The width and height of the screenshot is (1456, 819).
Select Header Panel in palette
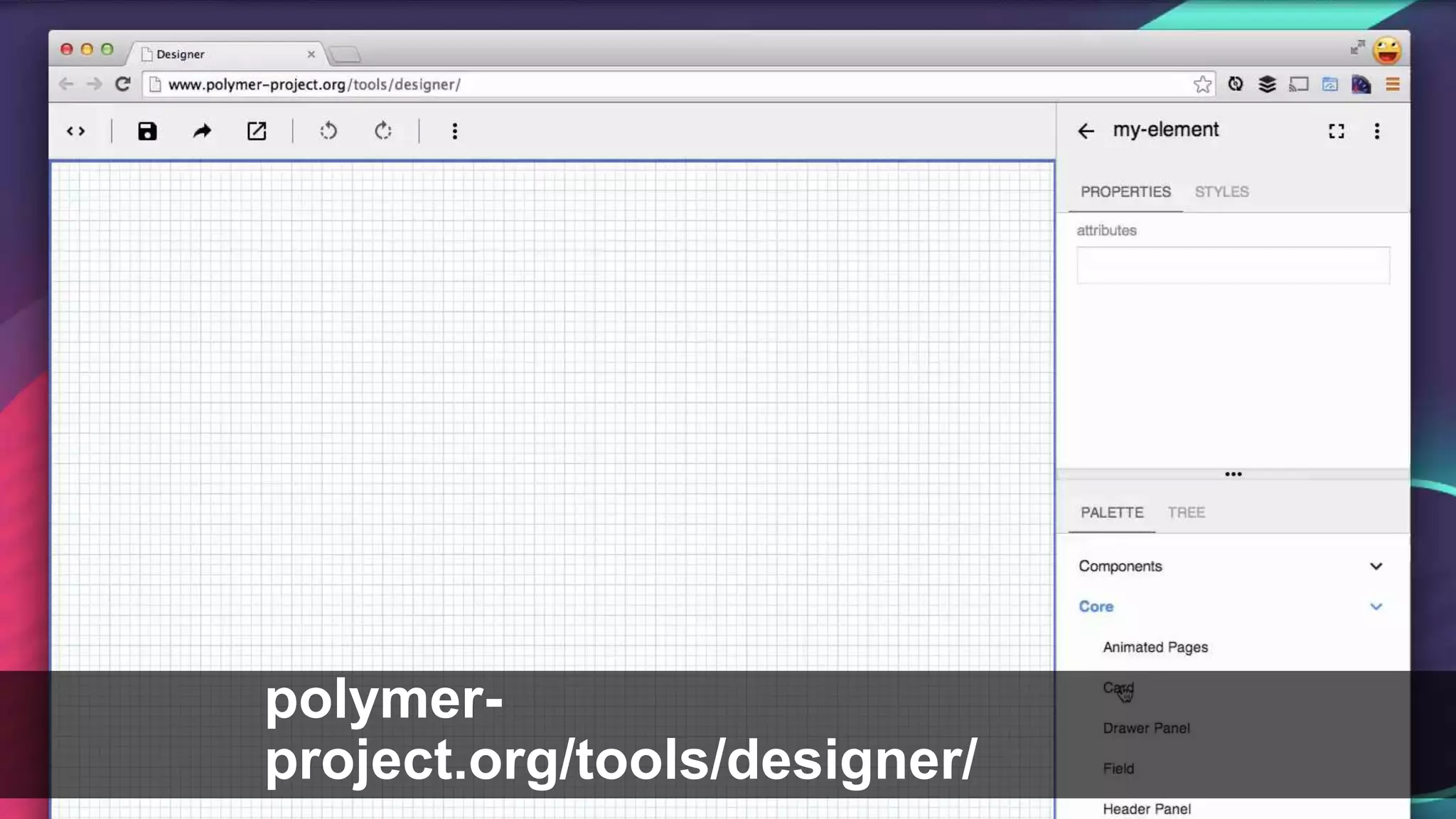[x=1147, y=809]
